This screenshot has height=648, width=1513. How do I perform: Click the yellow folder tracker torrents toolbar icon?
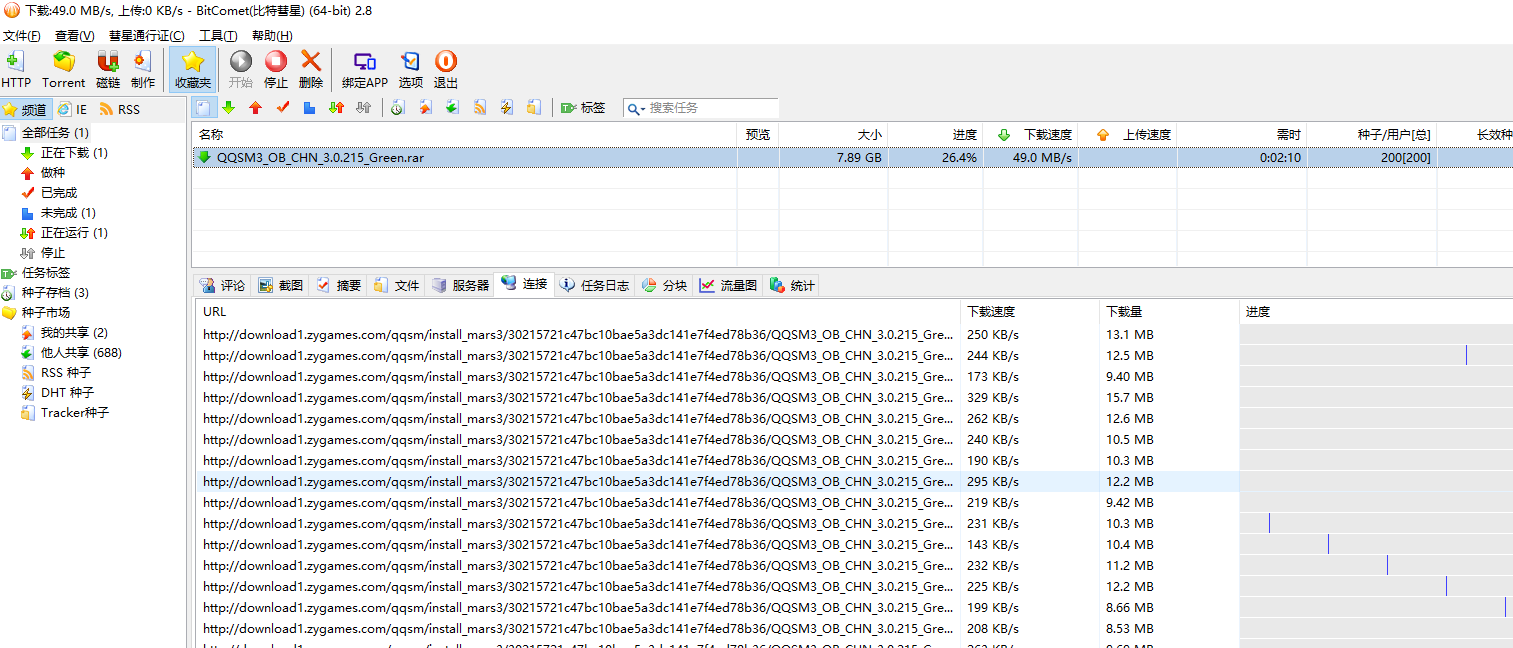click(534, 107)
